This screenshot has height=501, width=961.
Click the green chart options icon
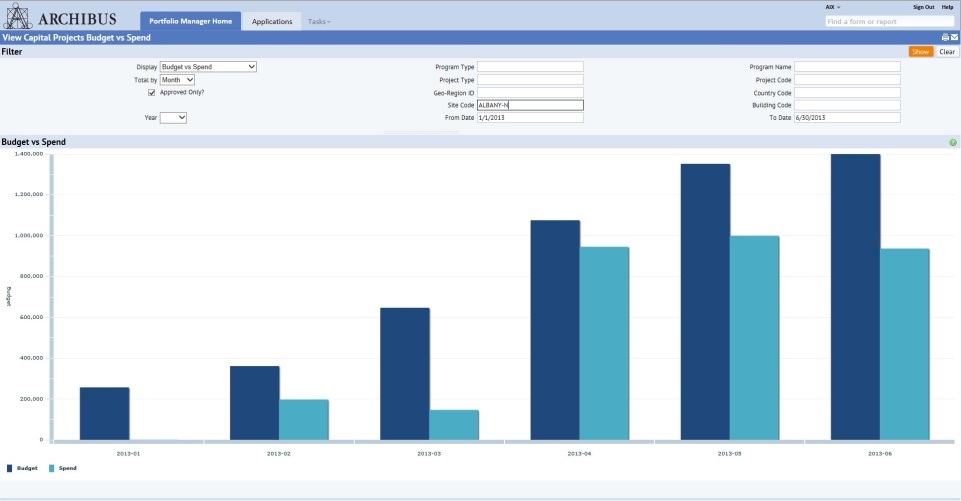pos(953,142)
